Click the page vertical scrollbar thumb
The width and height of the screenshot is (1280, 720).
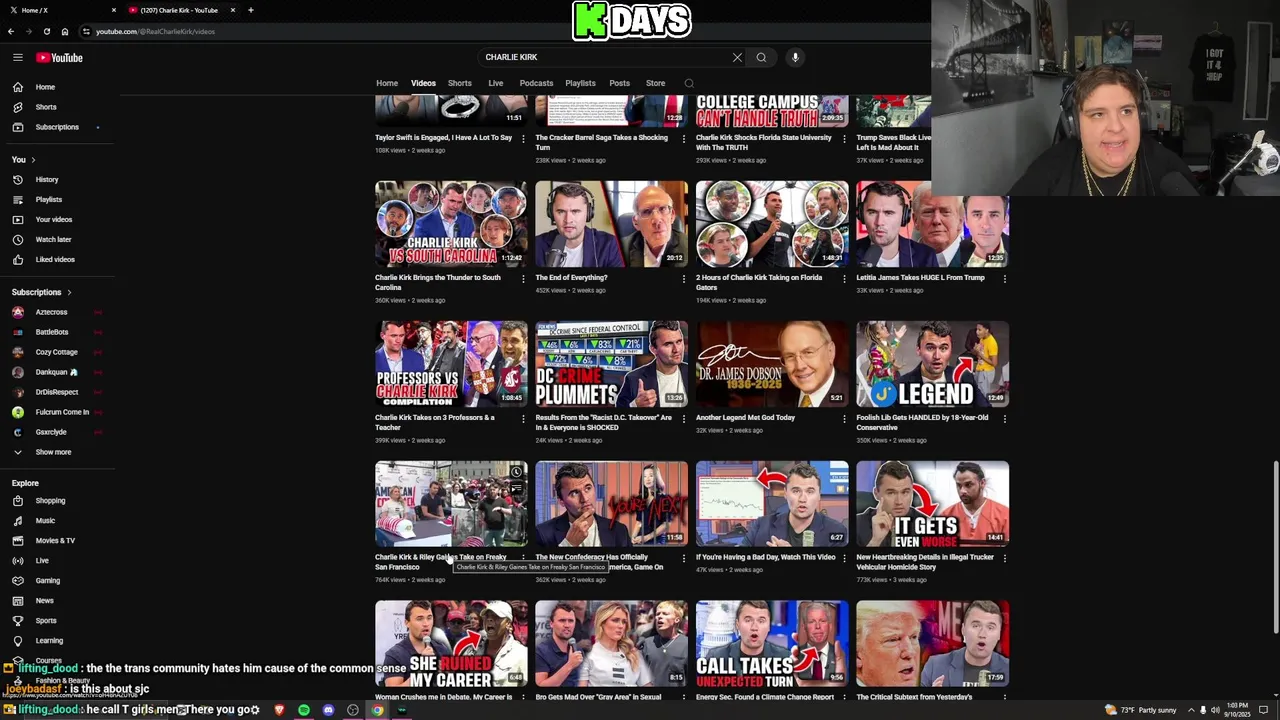click(x=1275, y=546)
